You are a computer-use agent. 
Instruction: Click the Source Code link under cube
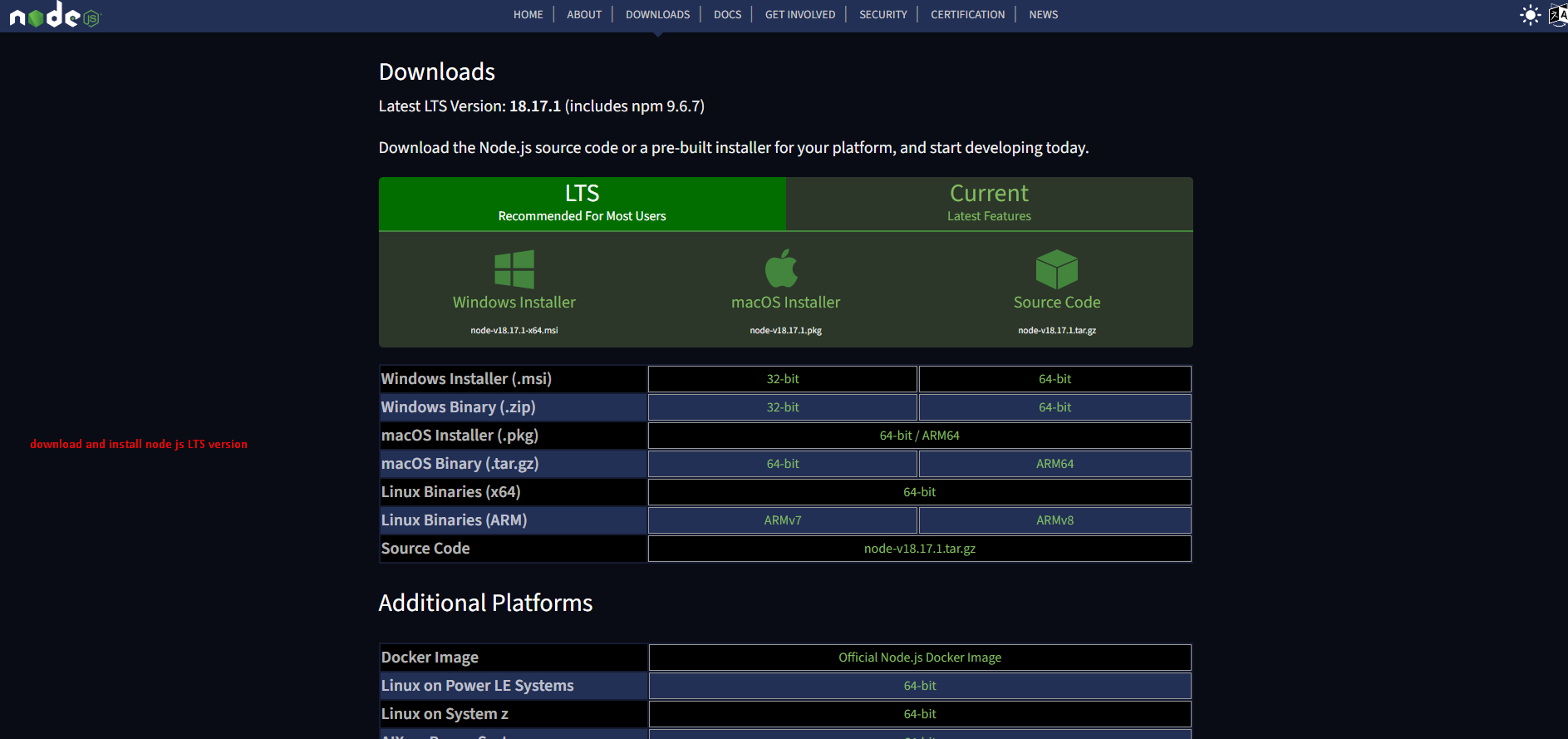pos(1057,303)
